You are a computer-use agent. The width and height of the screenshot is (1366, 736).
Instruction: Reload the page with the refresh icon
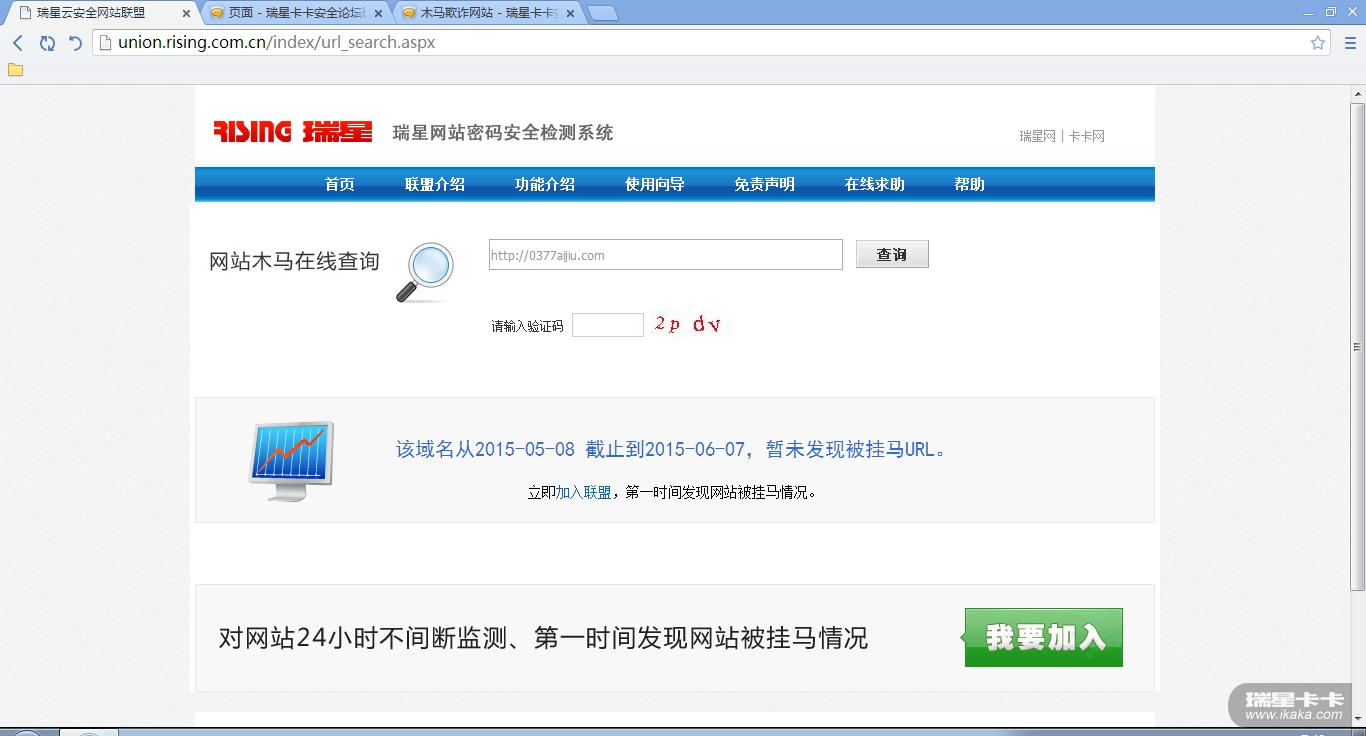[47, 43]
